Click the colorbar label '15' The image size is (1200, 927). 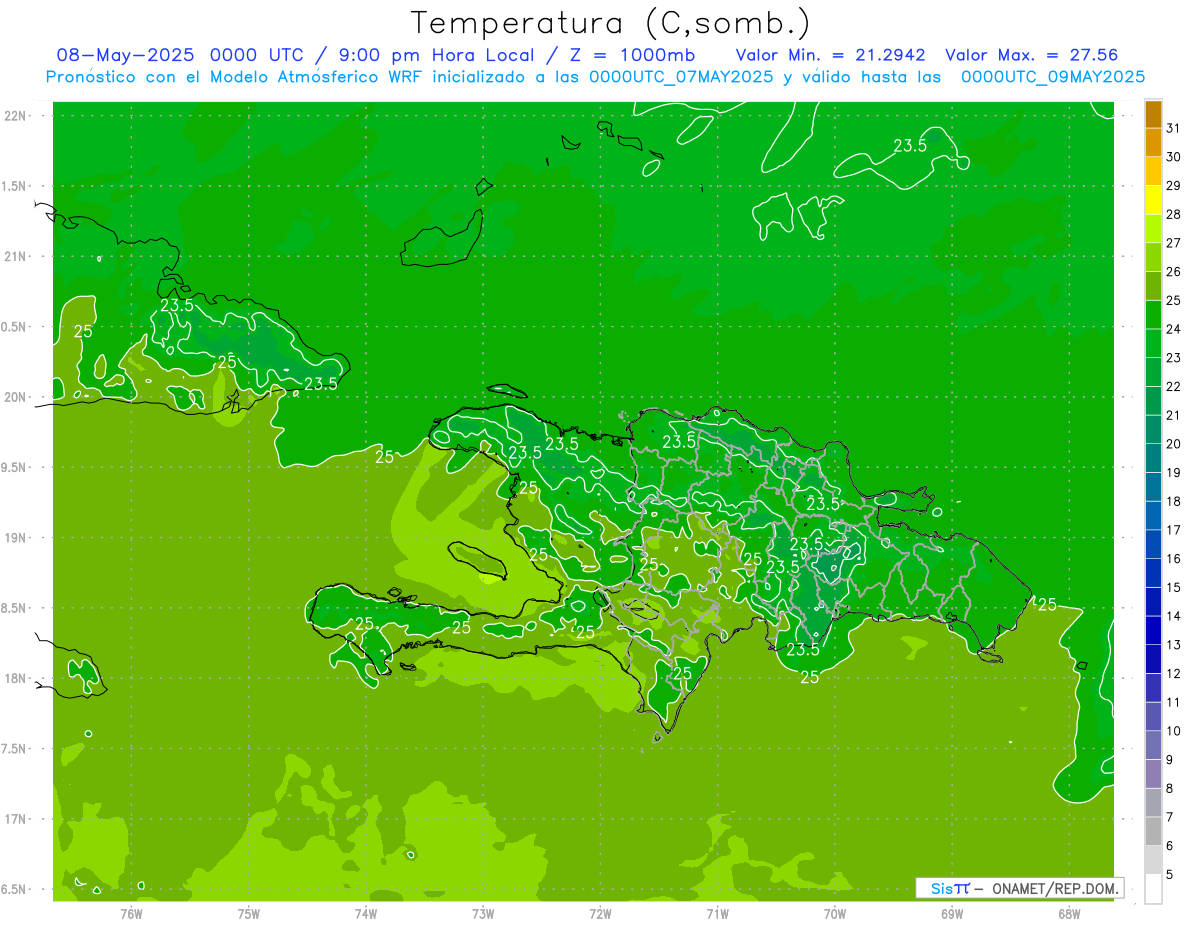pyautogui.click(x=1173, y=587)
